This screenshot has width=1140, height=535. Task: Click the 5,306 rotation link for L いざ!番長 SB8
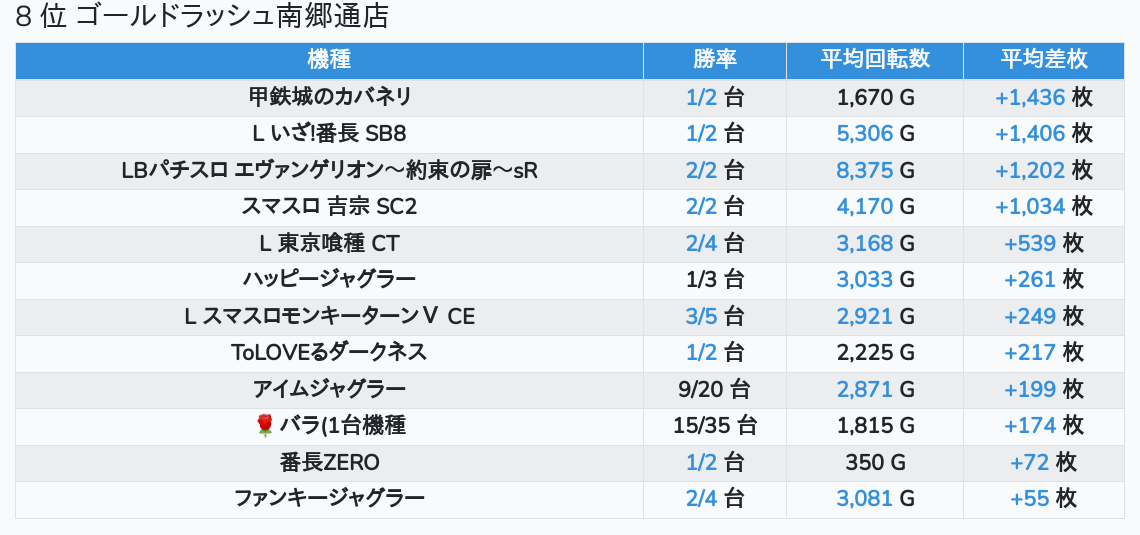click(864, 134)
